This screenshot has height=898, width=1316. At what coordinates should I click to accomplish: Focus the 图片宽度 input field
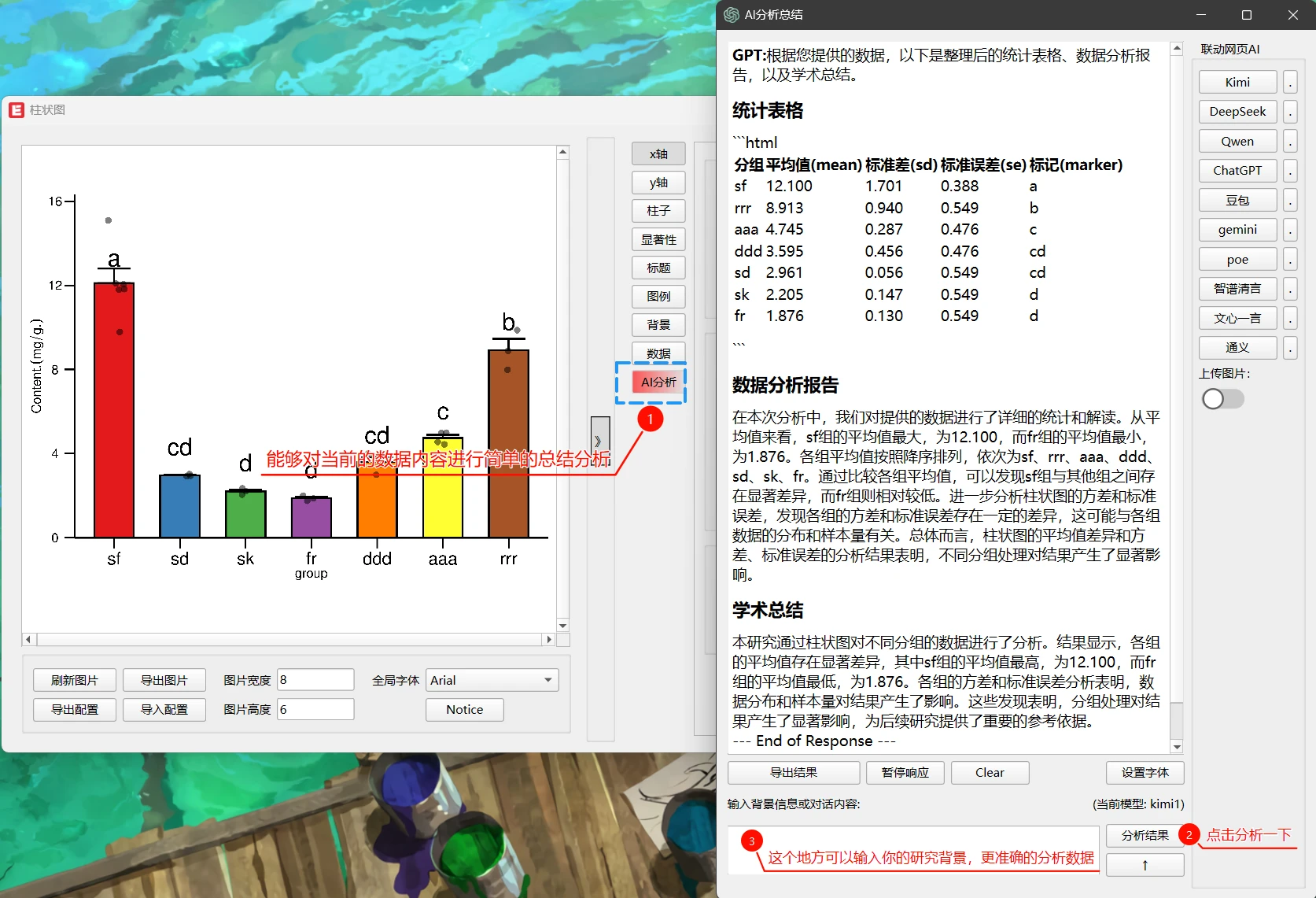click(315, 680)
